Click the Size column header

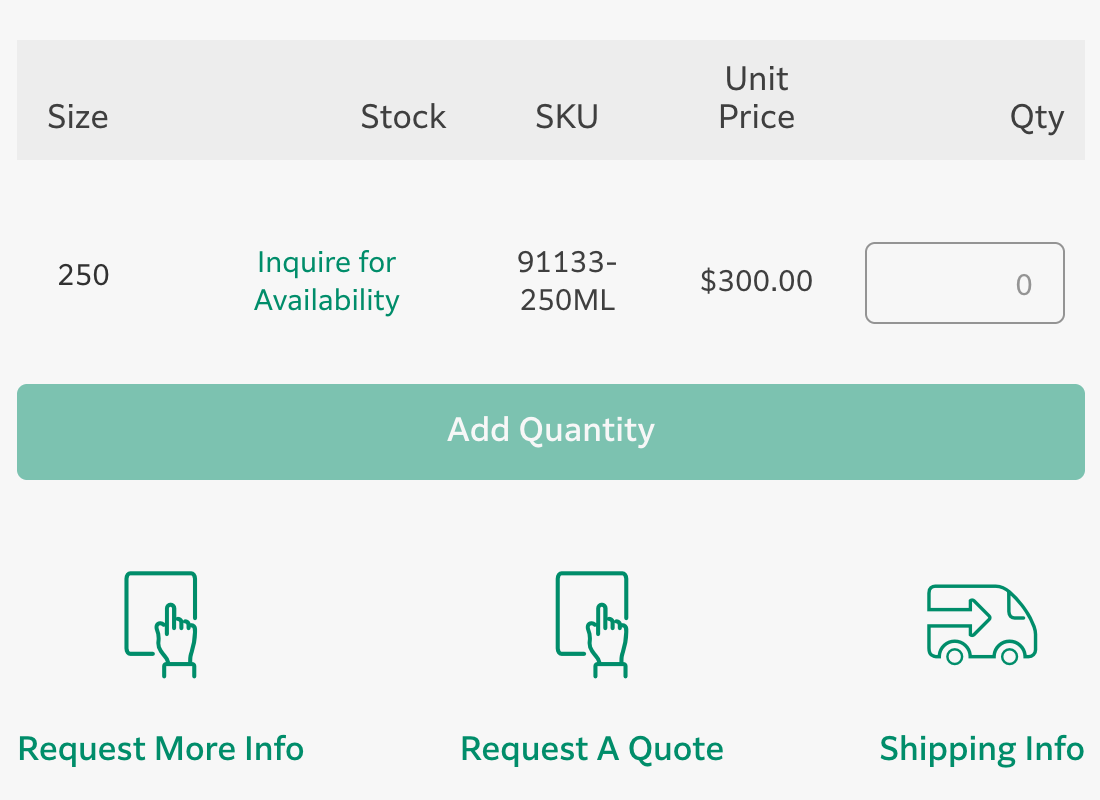tap(77, 117)
